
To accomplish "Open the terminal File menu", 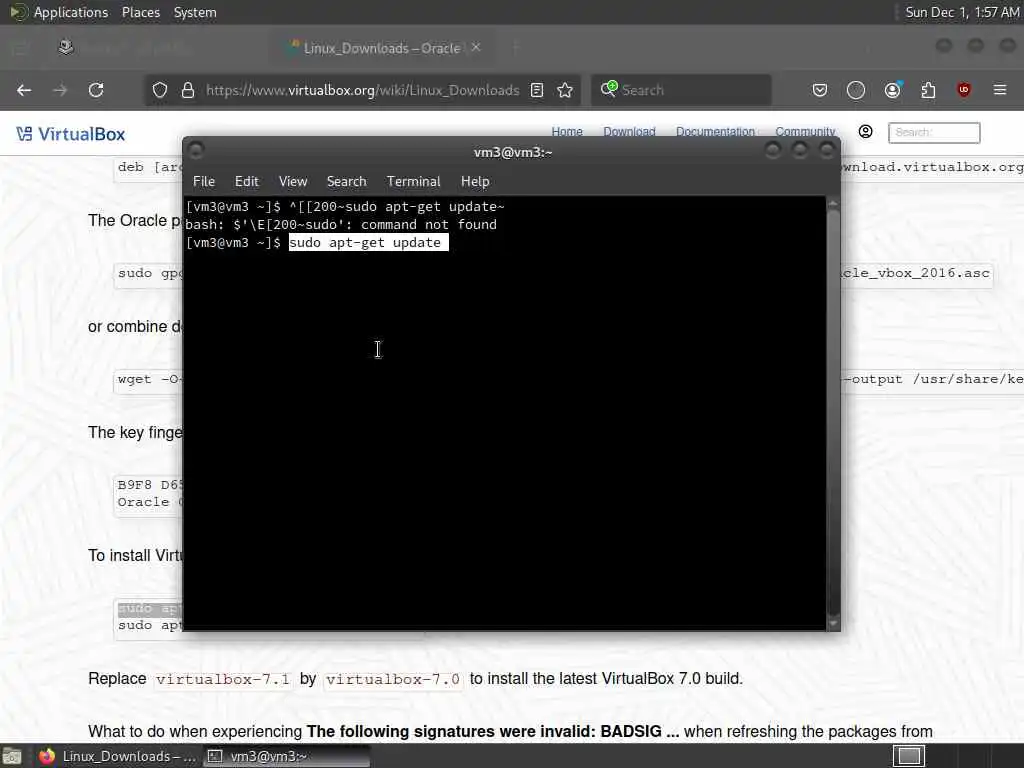I will pyautogui.click(x=204, y=182).
